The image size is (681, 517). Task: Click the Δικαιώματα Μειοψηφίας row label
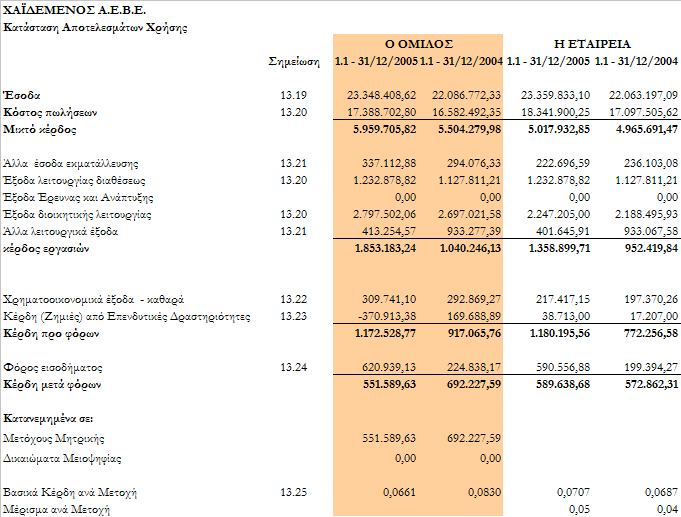pos(62,459)
